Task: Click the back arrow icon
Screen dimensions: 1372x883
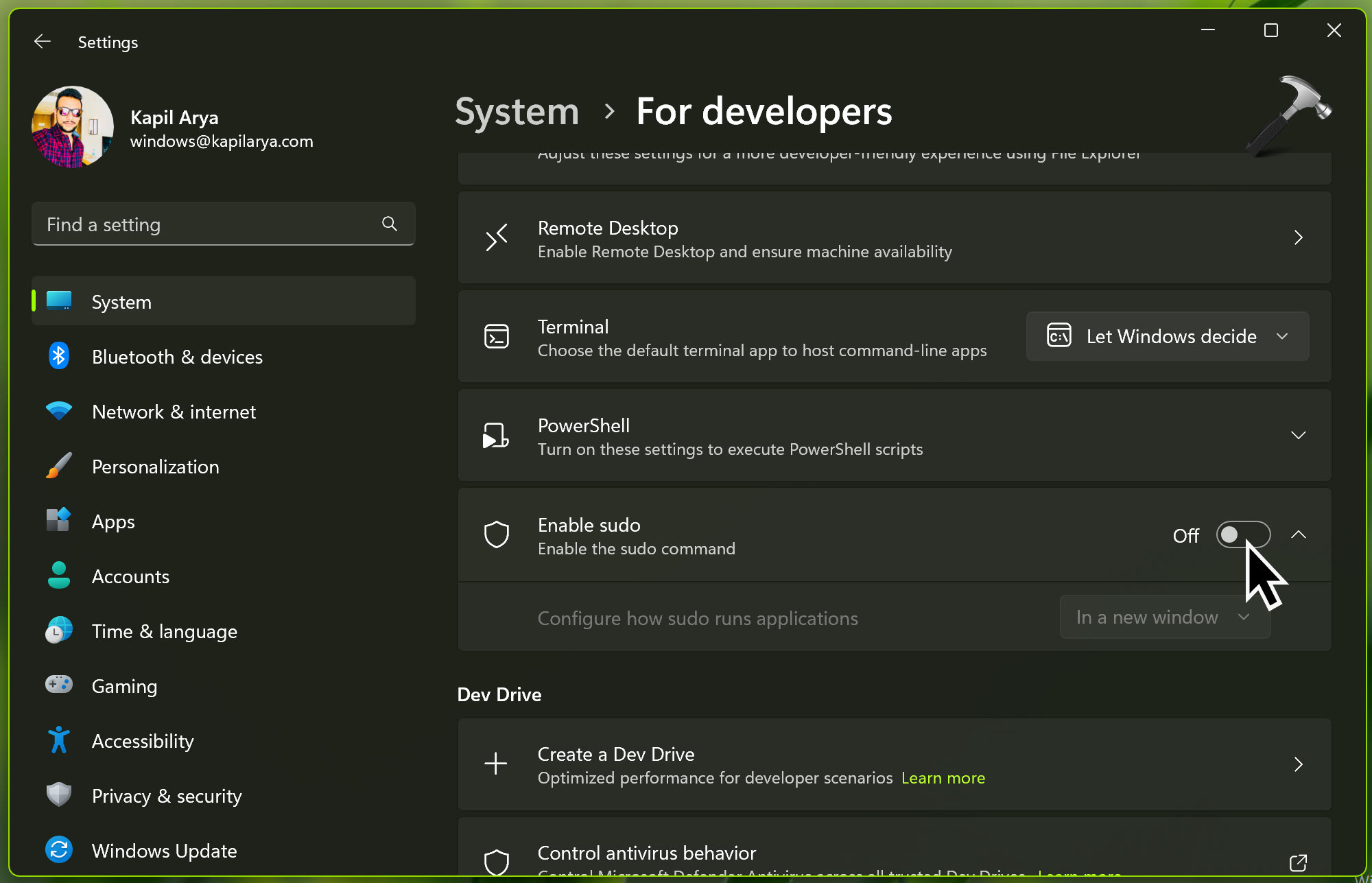Action: coord(43,42)
